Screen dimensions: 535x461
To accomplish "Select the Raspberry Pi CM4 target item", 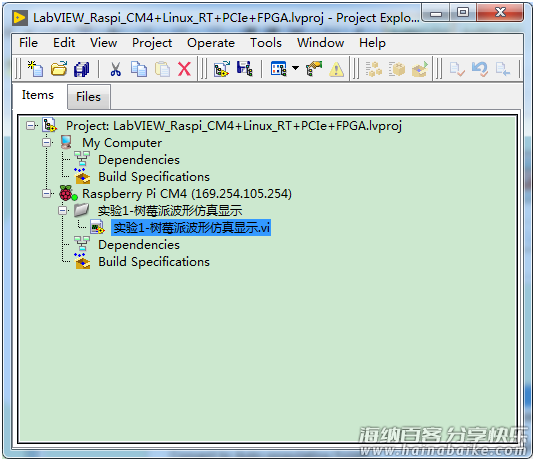I will click(187, 194).
